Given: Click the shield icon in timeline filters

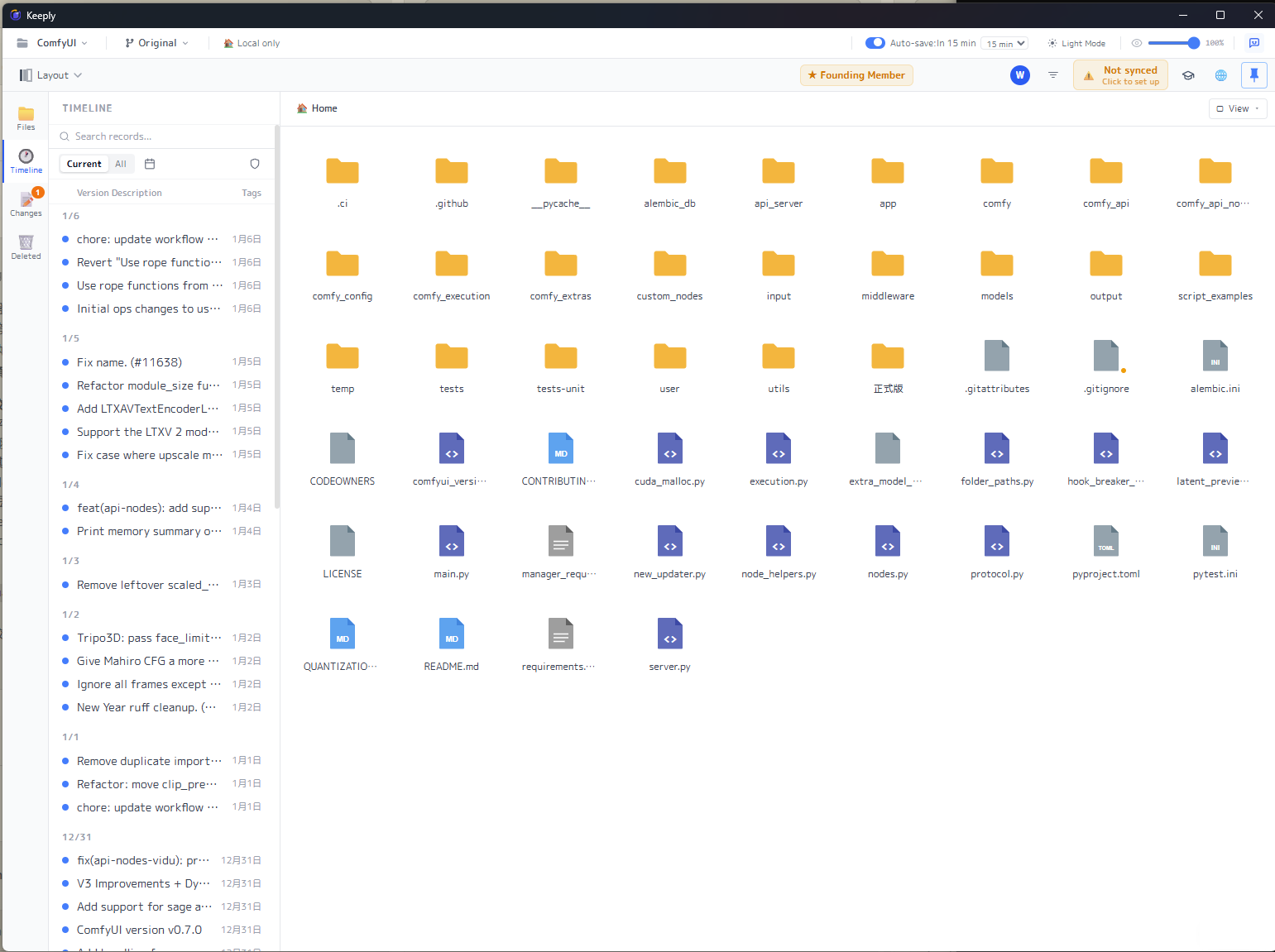Looking at the screenshot, I should point(255,164).
